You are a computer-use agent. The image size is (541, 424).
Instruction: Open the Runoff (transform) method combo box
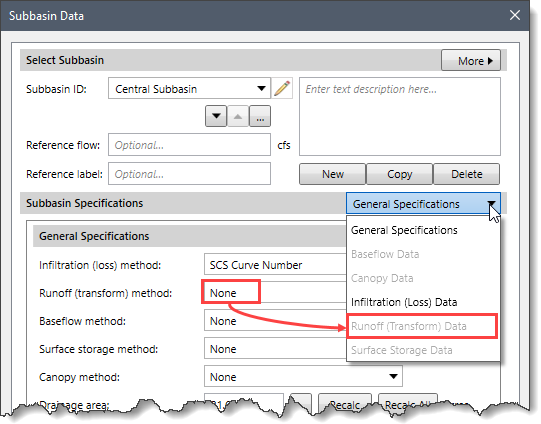pyautogui.click(x=275, y=293)
